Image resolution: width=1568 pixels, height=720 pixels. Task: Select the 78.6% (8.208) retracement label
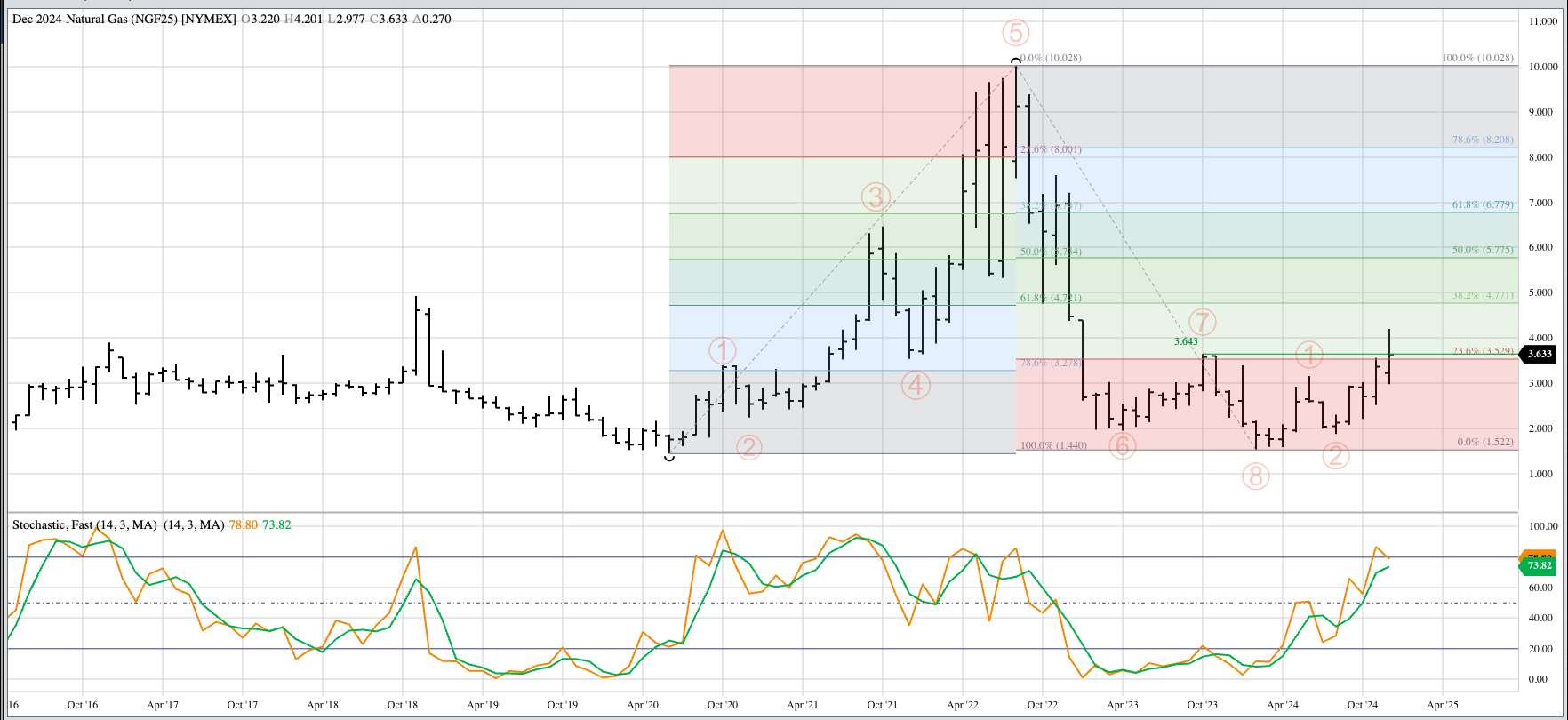tap(1482, 140)
